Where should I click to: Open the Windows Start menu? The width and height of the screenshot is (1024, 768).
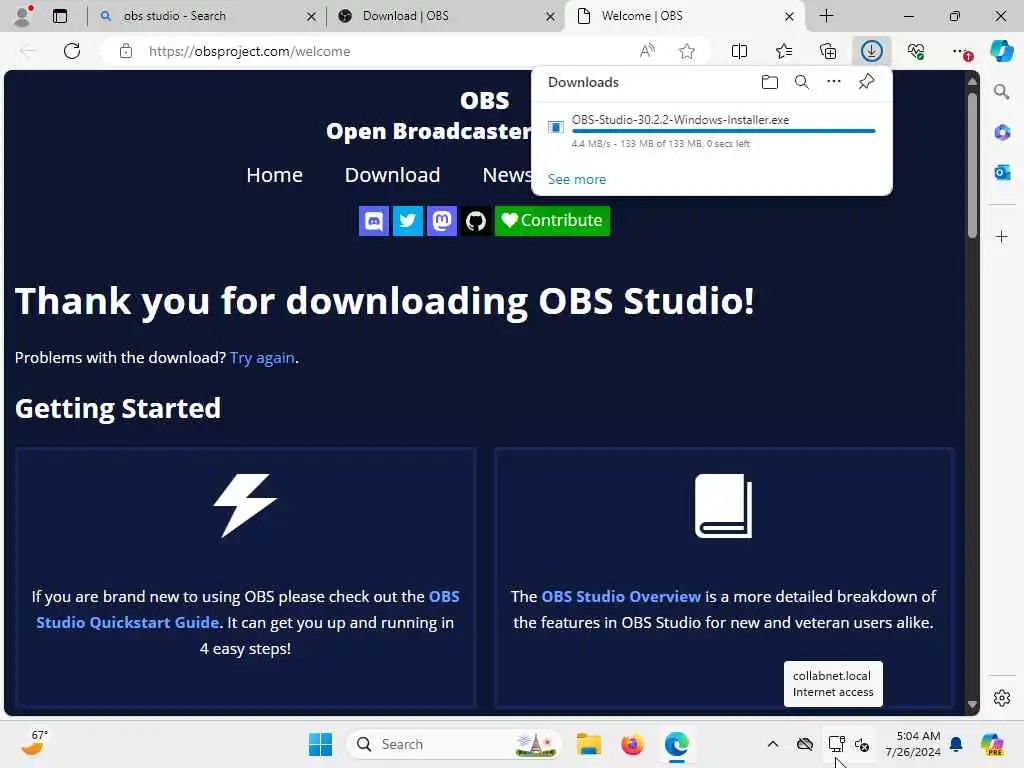pyautogui.click(x=321, y=744)
